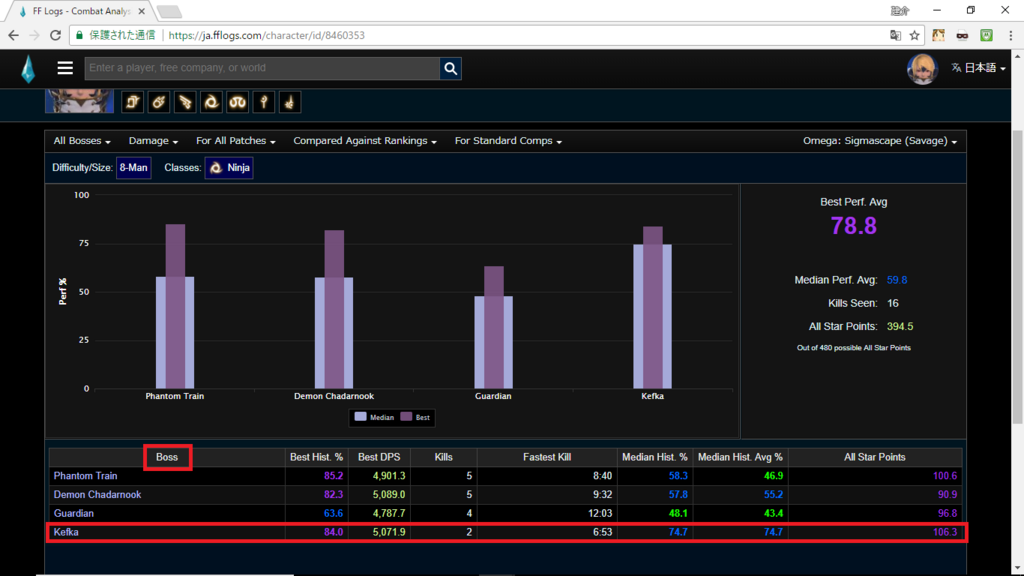Open For All Patches dropdown
Viewport: 1024px width, 576px height.
click(236, 140)
